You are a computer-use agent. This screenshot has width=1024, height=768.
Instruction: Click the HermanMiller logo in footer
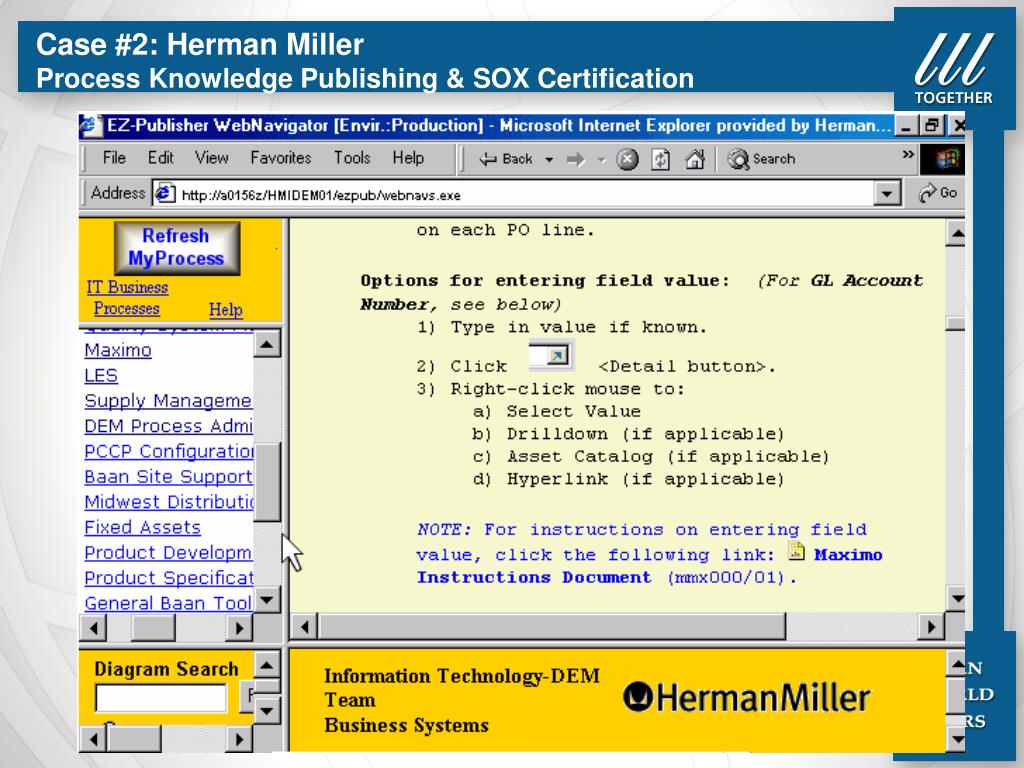point(746,697)
